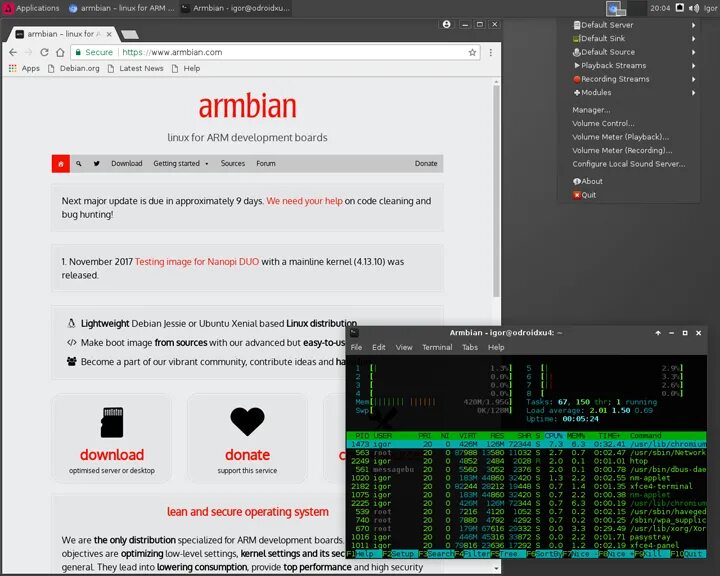This screenshot has height=576, width=720.
Task: Open the search magnifier in armbian nav
Action: click(79, 164)
